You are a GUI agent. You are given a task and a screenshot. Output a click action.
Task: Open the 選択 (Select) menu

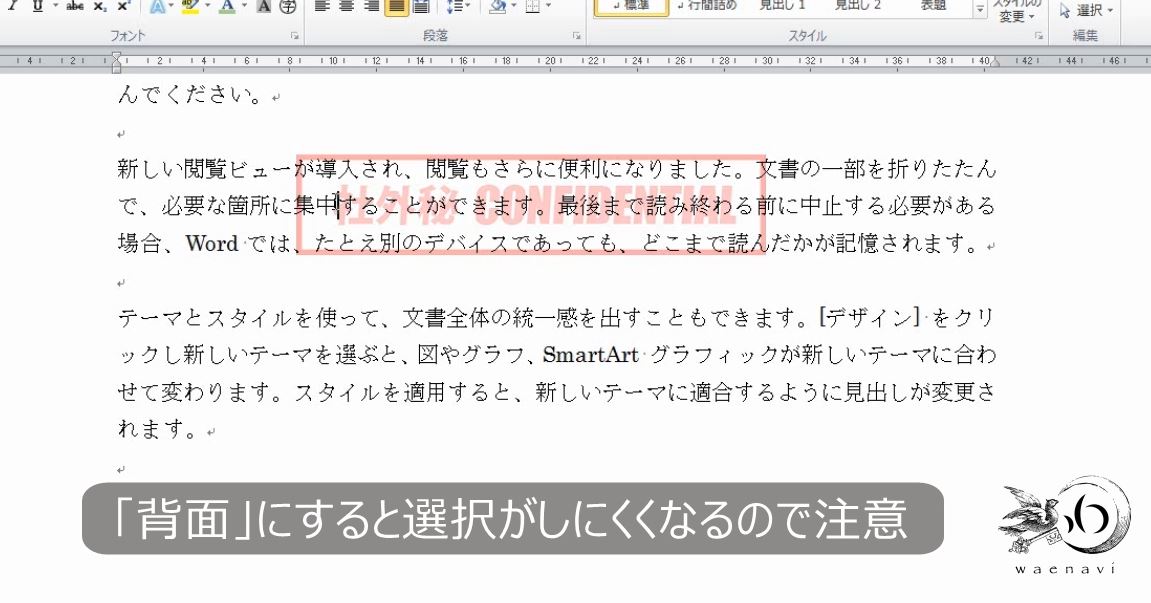point(1087,10)
